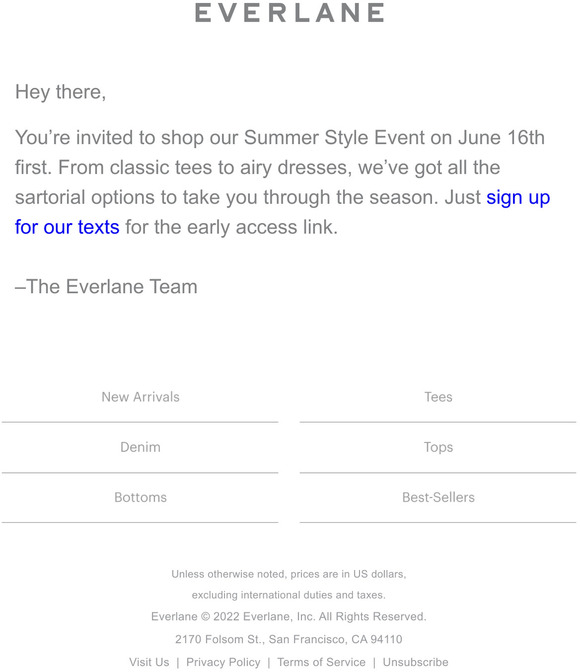View the Best-Sellers category

438,497
